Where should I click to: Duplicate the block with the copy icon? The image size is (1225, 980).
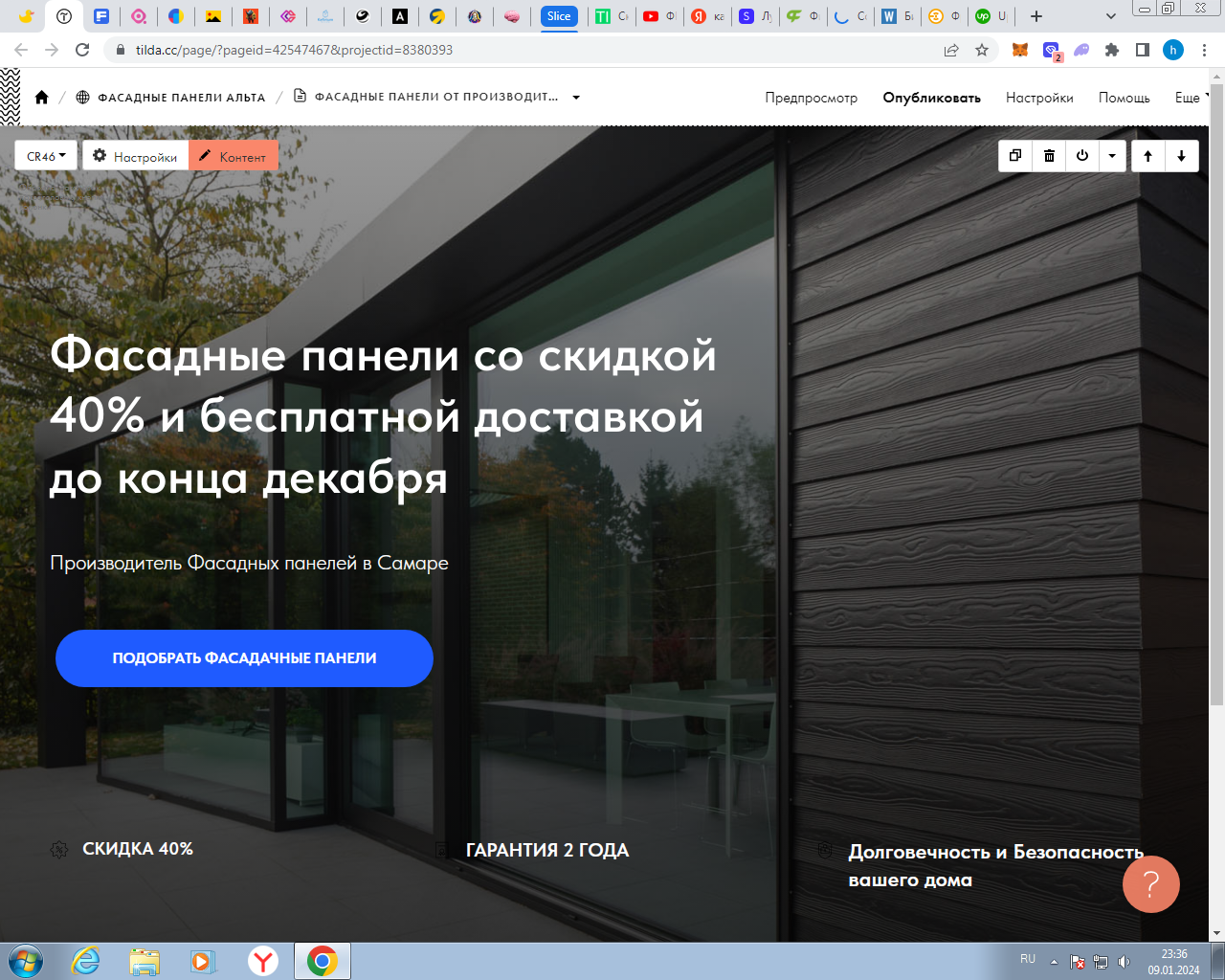(1015, 156)
